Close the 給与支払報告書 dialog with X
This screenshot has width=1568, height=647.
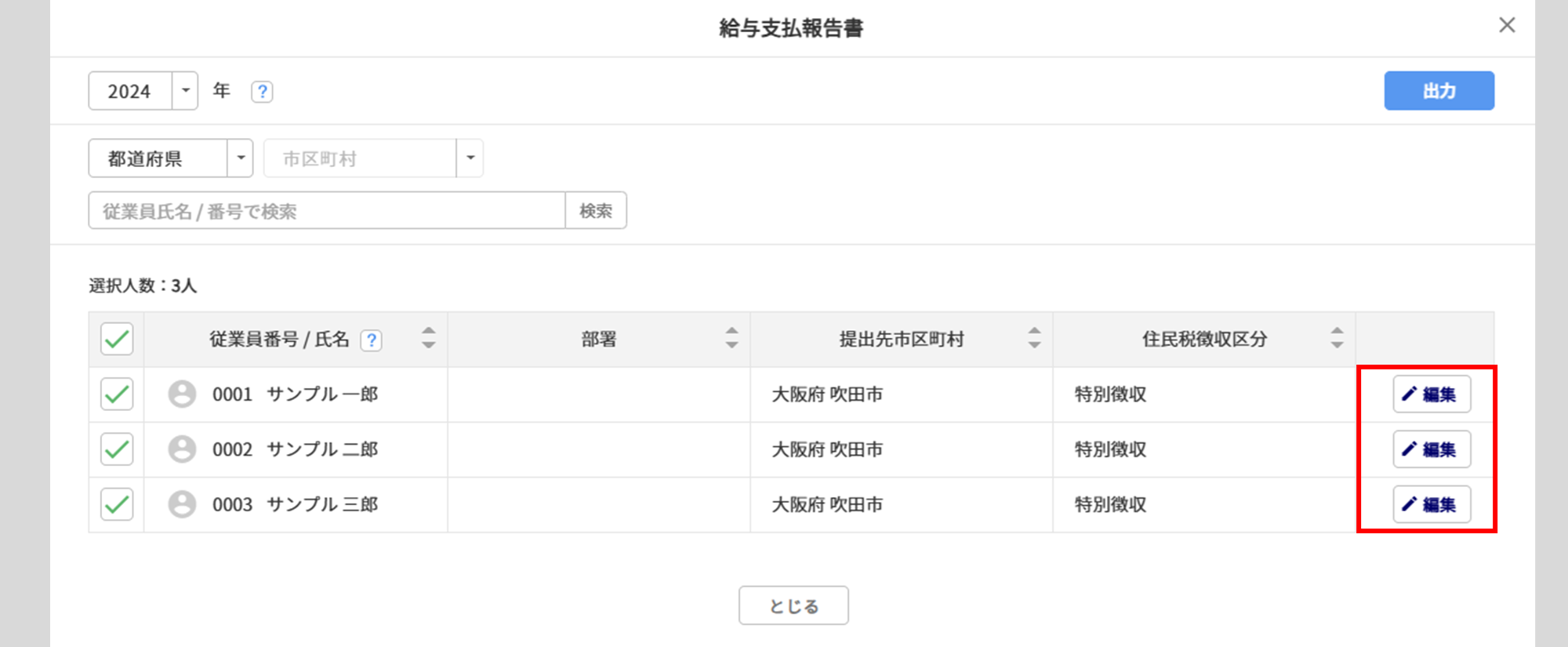(1507, 25)
